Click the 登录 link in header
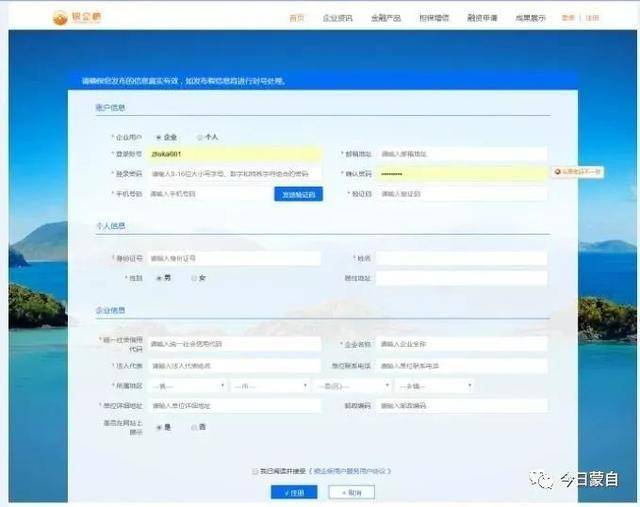The height and width of the screenshot is (507, 640). [568, 18]
